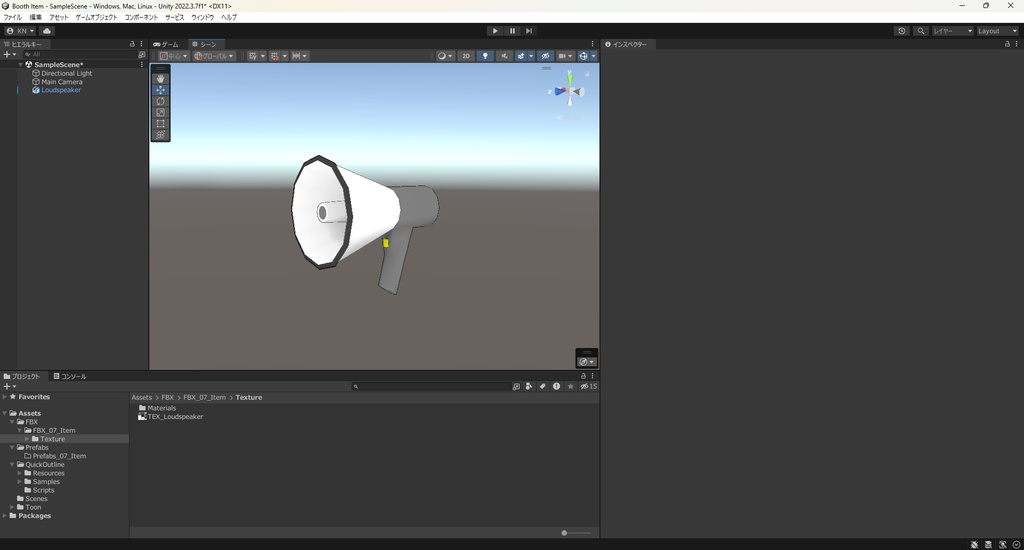Open the Component menu

point(141,18)
